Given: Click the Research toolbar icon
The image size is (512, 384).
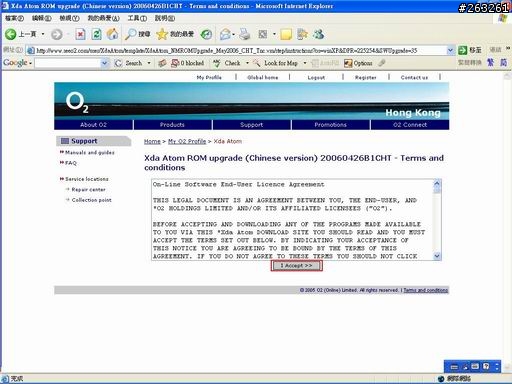Looking at the screenshot, I should (x=302, y=34).
